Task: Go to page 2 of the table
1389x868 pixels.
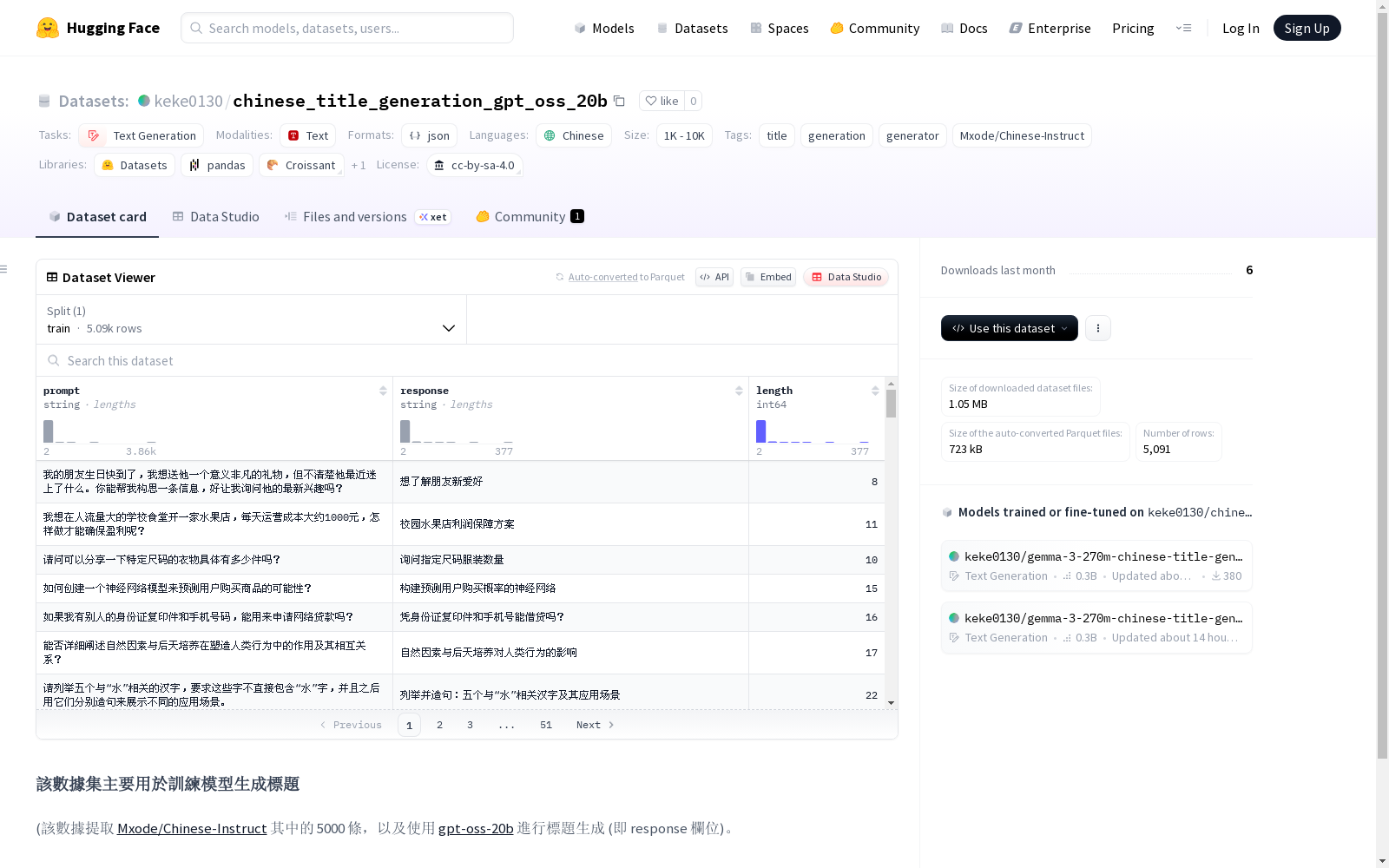Action: point(439,725)
